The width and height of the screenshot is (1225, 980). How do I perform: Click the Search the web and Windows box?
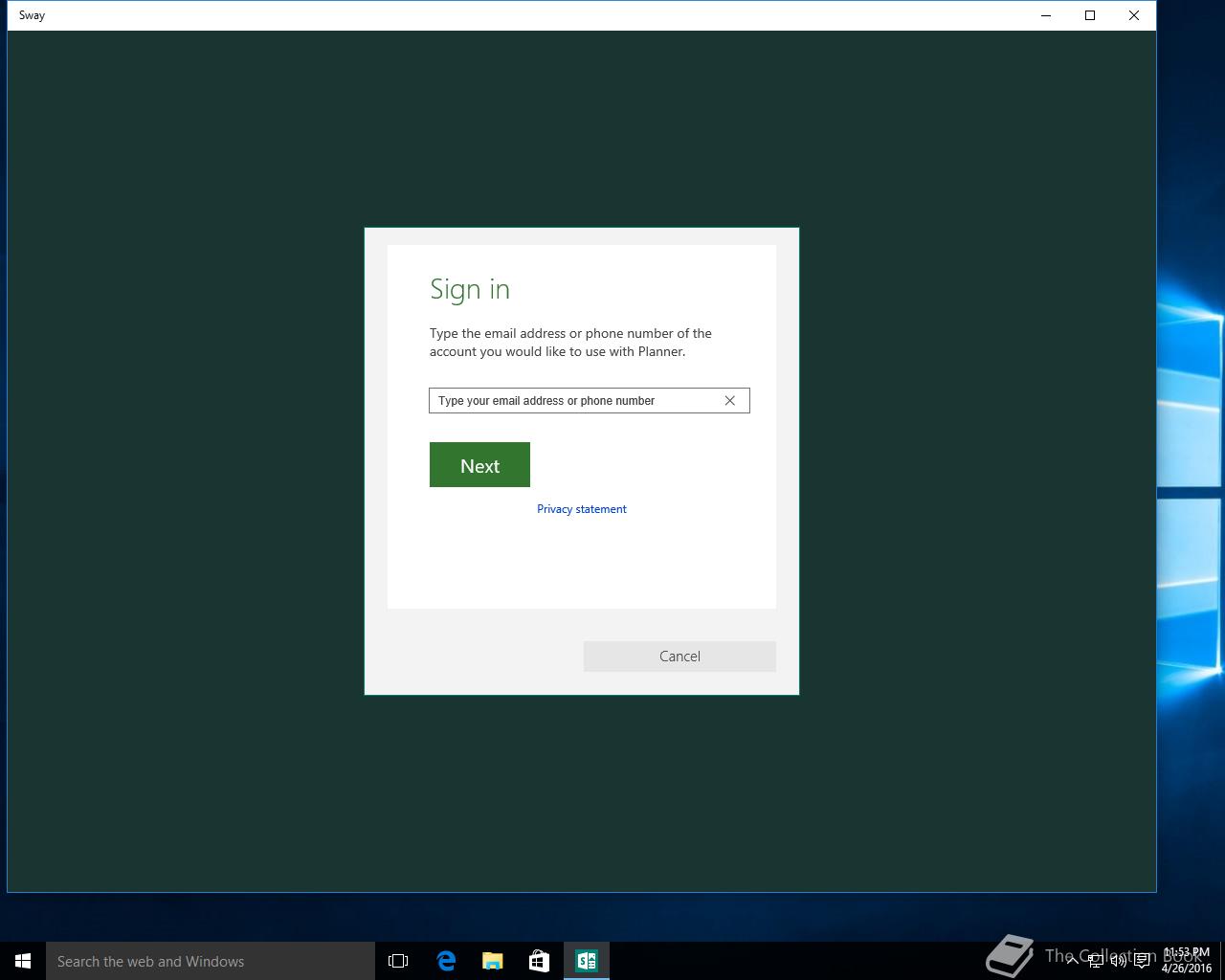coord(211,961)
